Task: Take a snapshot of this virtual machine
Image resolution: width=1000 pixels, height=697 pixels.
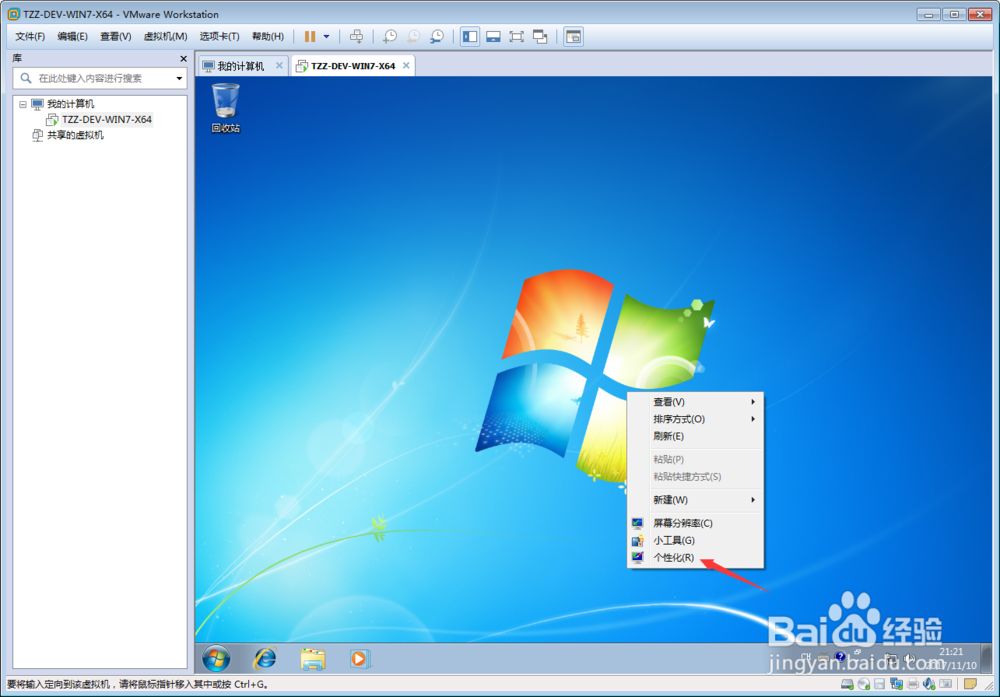Action: pyautogui.click(x=390, y=36)
